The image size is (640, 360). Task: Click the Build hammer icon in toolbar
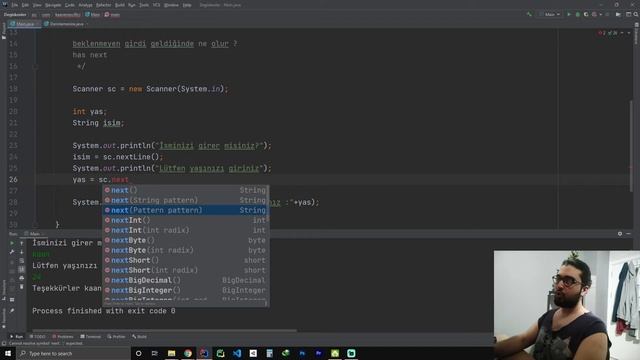click(529, 14)
